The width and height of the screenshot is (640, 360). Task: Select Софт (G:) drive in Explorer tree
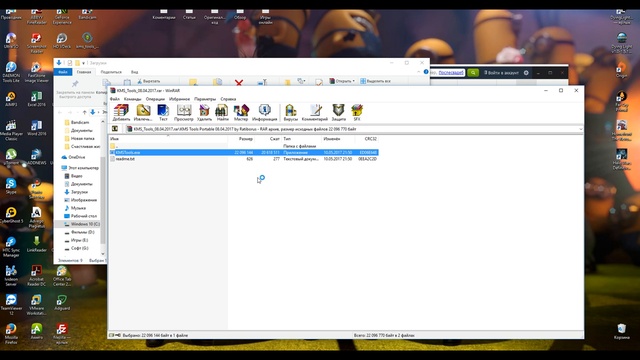(x=76, y=248)
